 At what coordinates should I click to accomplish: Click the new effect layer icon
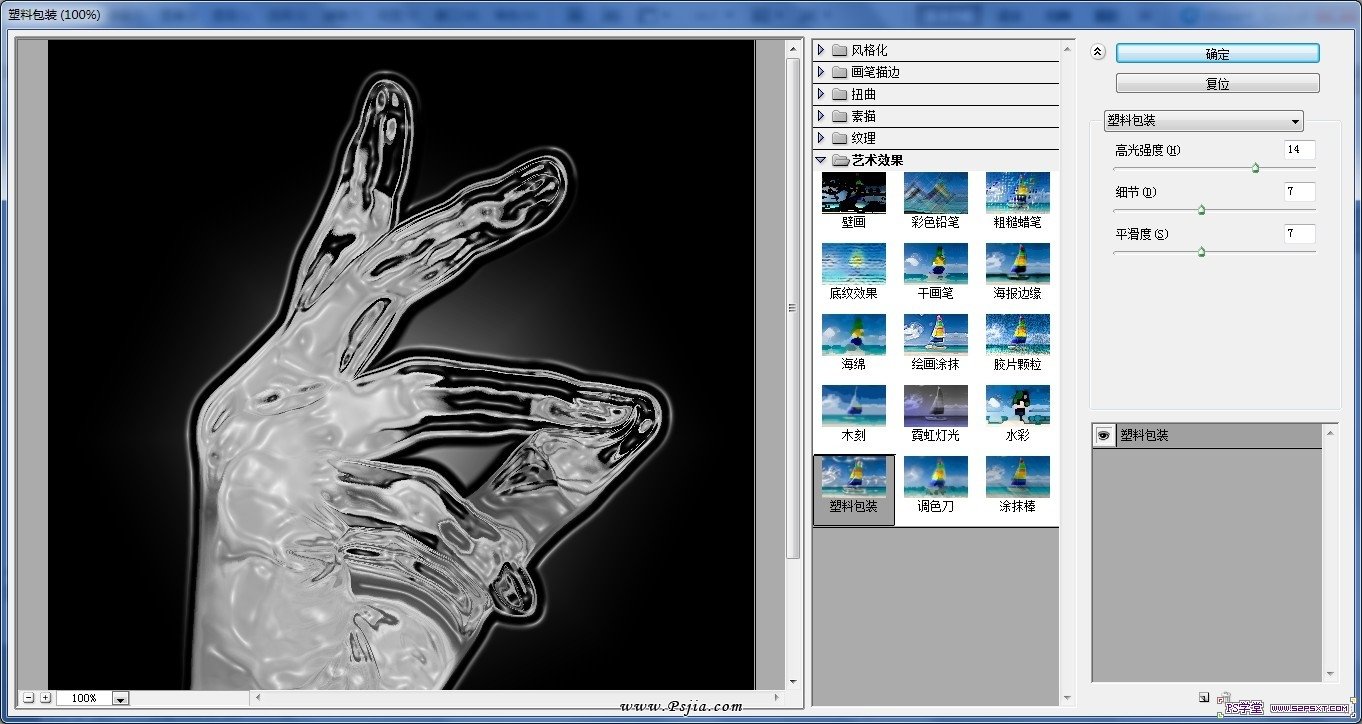(x=1205, y=697)
